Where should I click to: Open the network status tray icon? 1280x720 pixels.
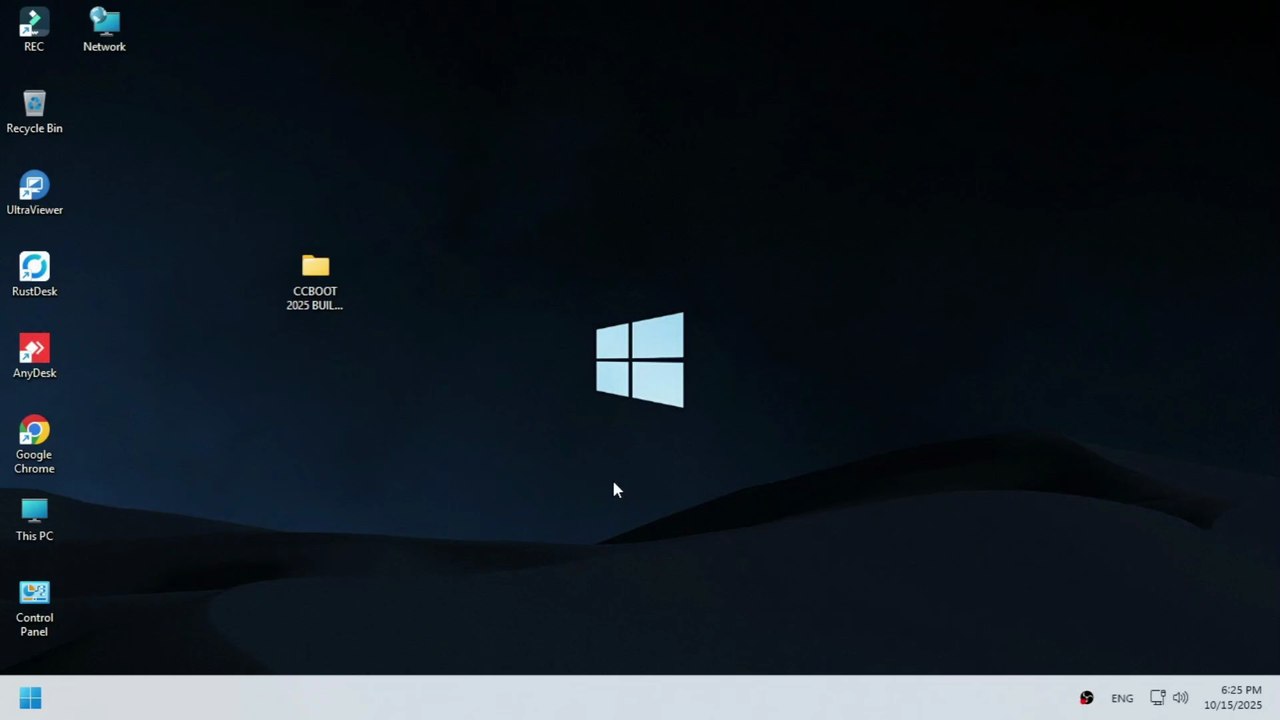[1157, 698]
